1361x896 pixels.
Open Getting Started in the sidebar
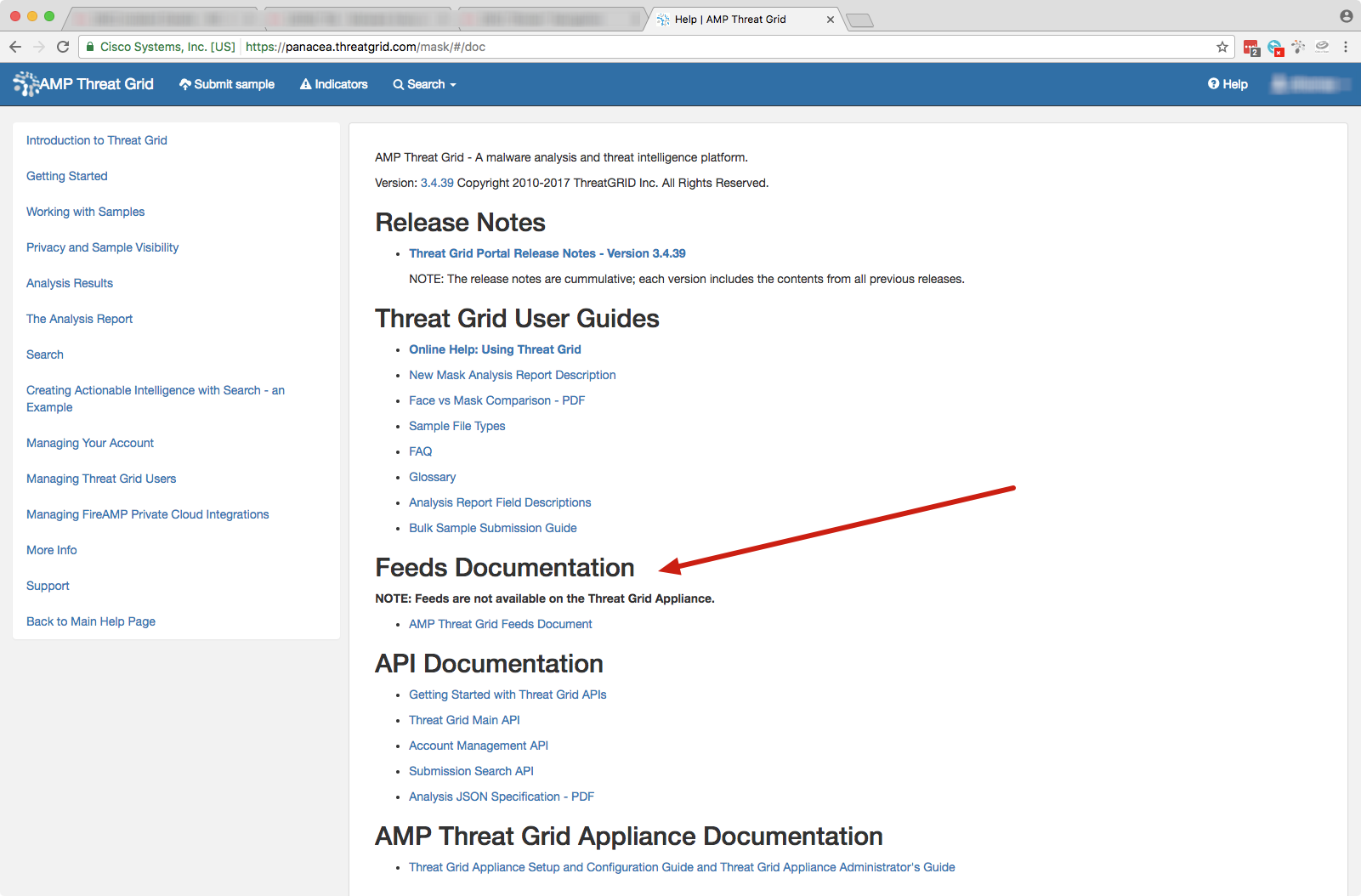coord(66,176)
